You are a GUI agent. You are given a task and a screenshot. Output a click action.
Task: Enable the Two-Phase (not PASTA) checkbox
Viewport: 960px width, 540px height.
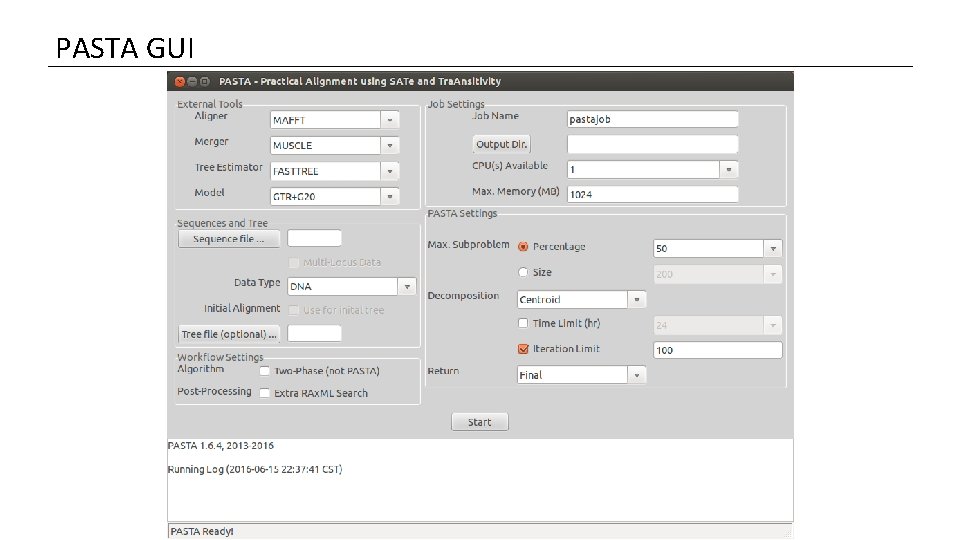(264, 371)
